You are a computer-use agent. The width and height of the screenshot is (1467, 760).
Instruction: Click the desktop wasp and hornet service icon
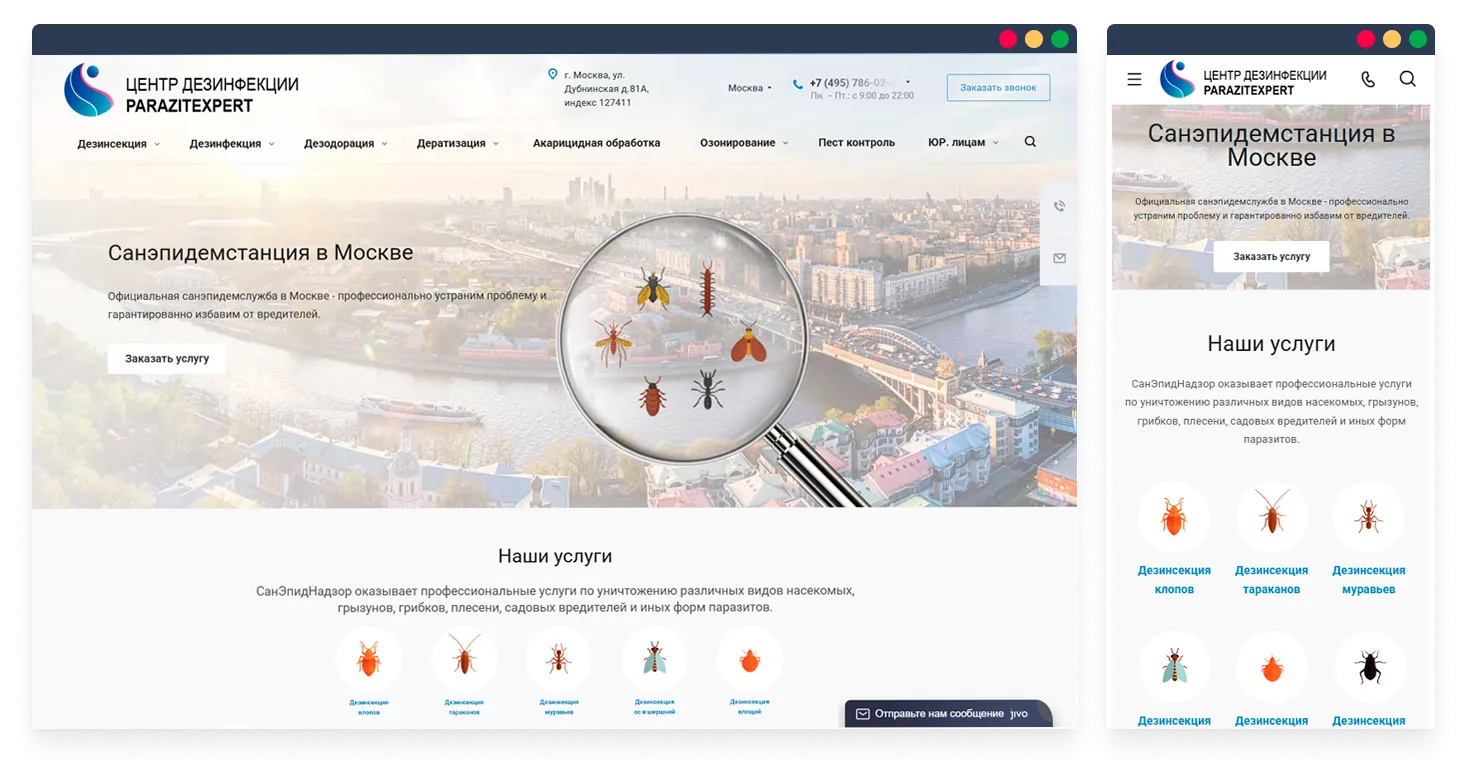point(654,659)
